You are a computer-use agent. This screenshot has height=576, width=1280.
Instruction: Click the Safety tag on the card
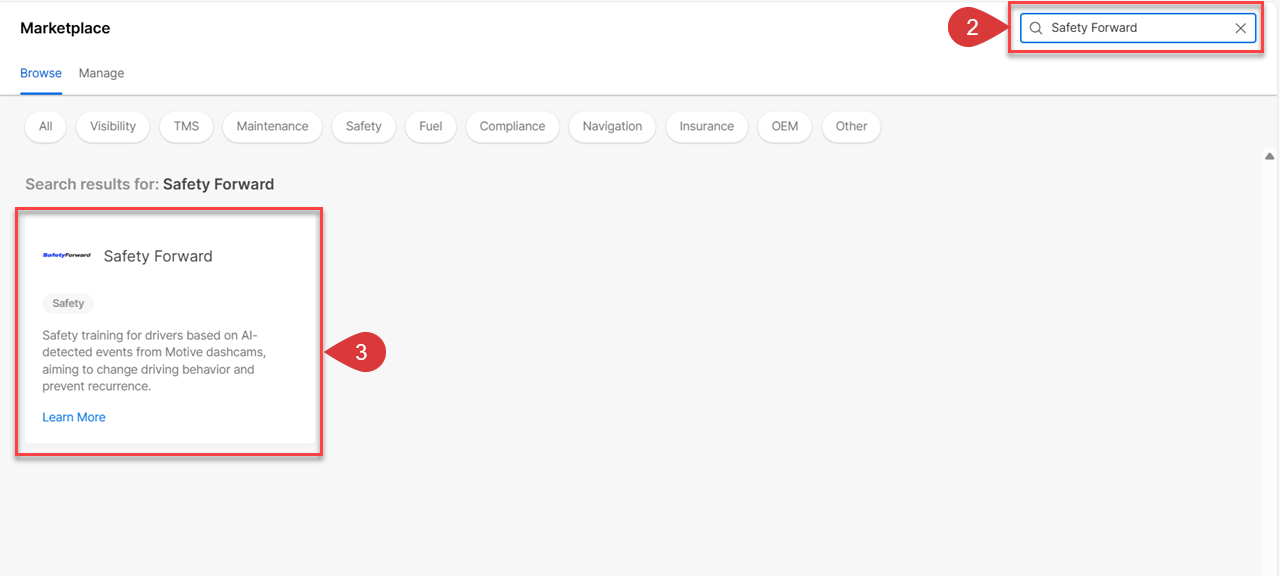(x=68, y=303)
